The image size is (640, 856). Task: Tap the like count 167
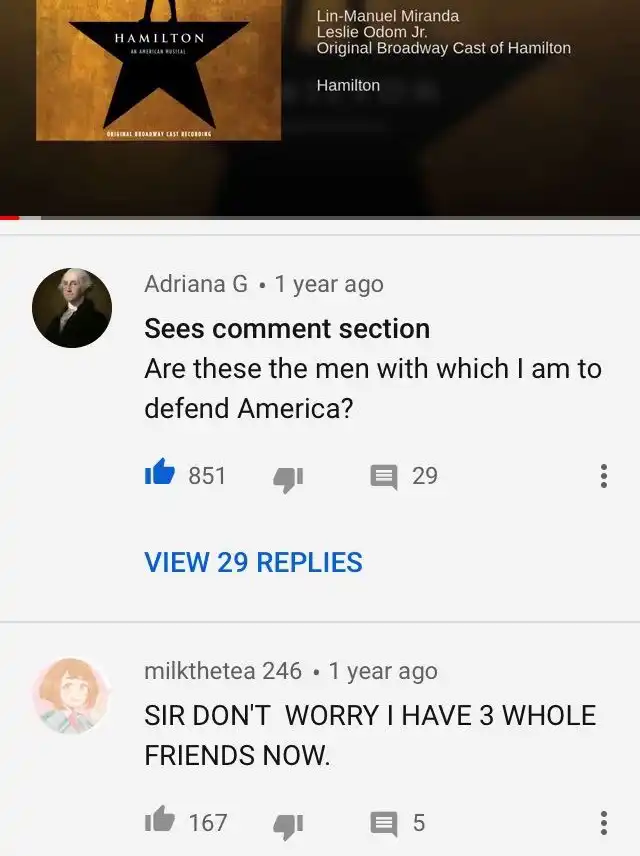pyautogui.click(x=208, y=823)
